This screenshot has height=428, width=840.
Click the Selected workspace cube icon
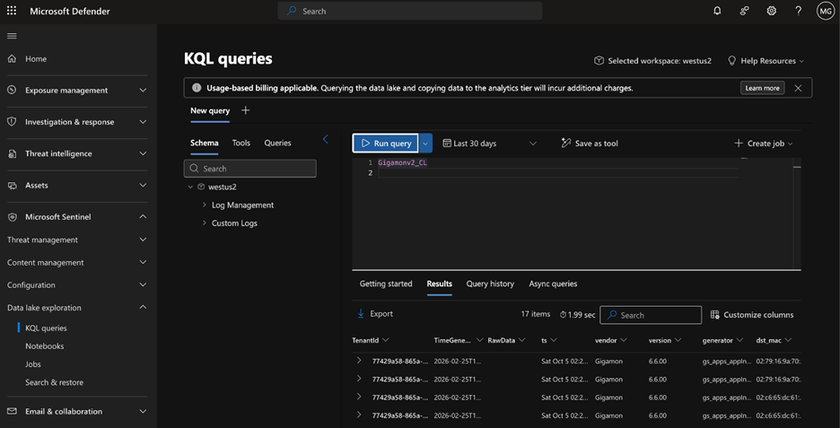coord(599,61)
